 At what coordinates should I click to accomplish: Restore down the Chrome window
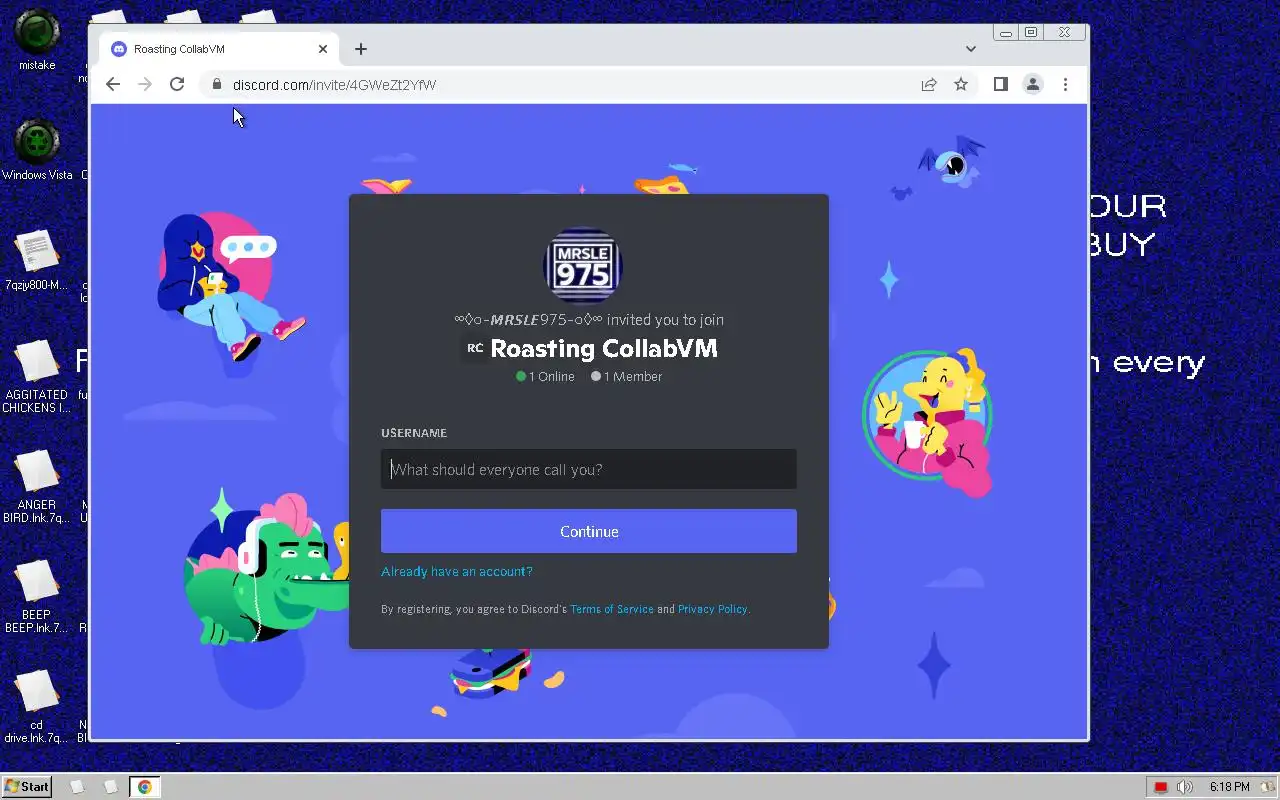[x=1031, y=32]
